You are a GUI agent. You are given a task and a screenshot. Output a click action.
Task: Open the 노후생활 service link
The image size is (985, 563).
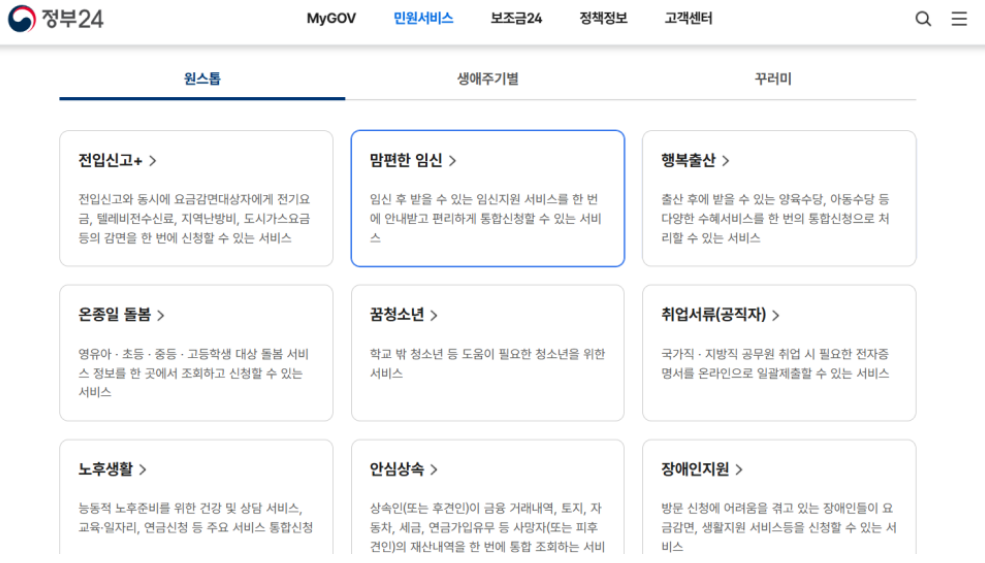[x=112, y=469]
